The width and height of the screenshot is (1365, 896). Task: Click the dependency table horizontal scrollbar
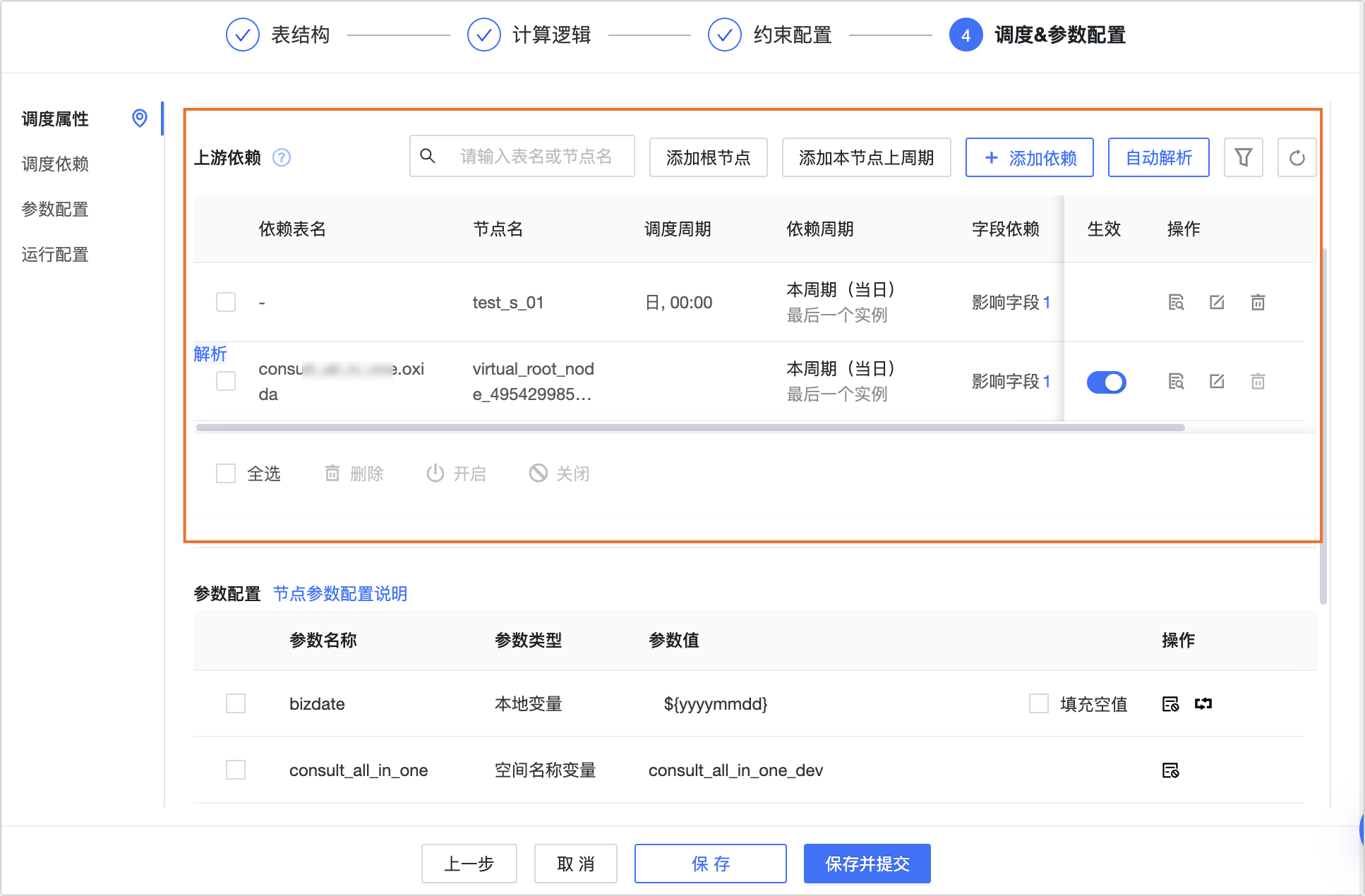(x=690, y=428)
